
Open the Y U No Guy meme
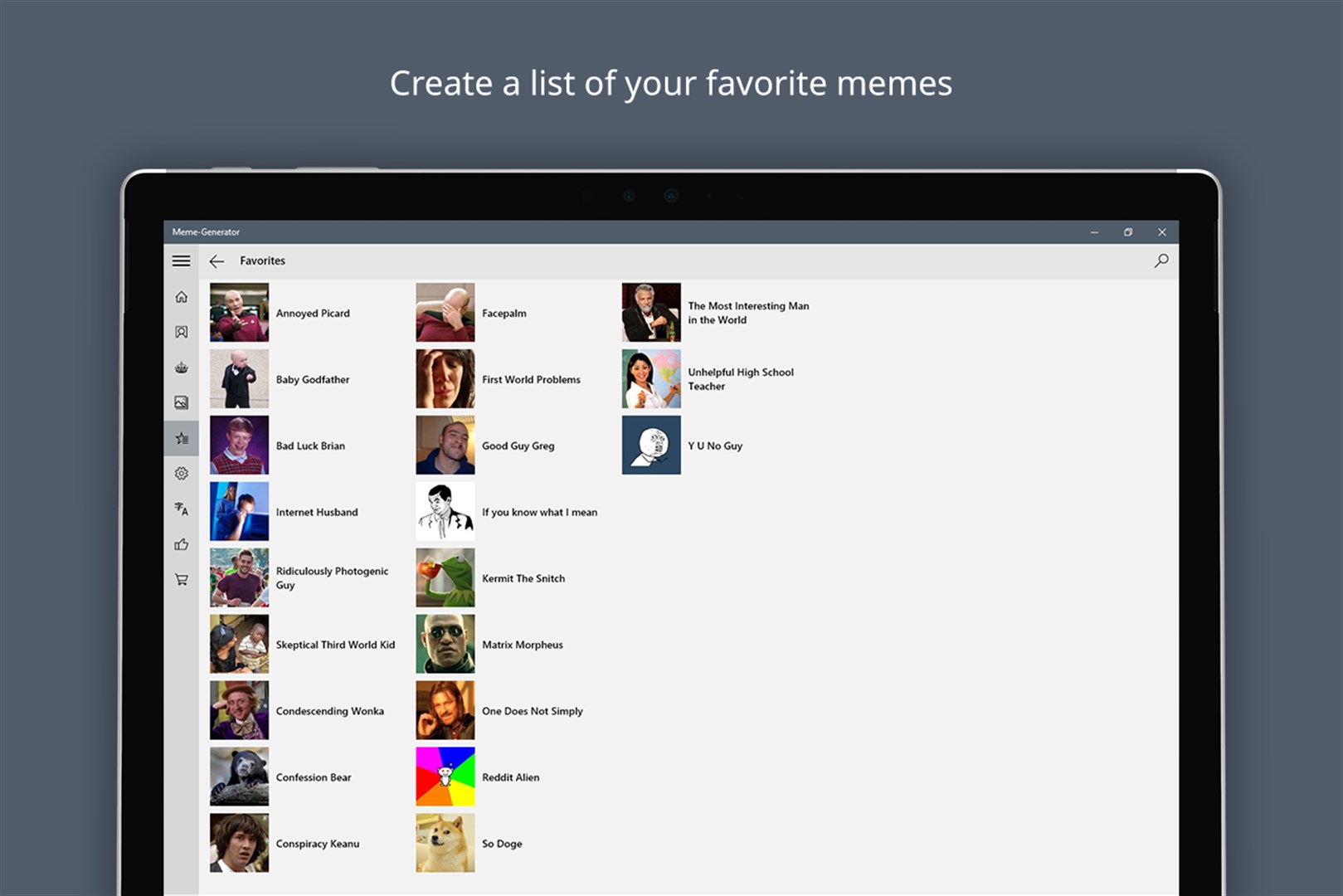point(651,446)
